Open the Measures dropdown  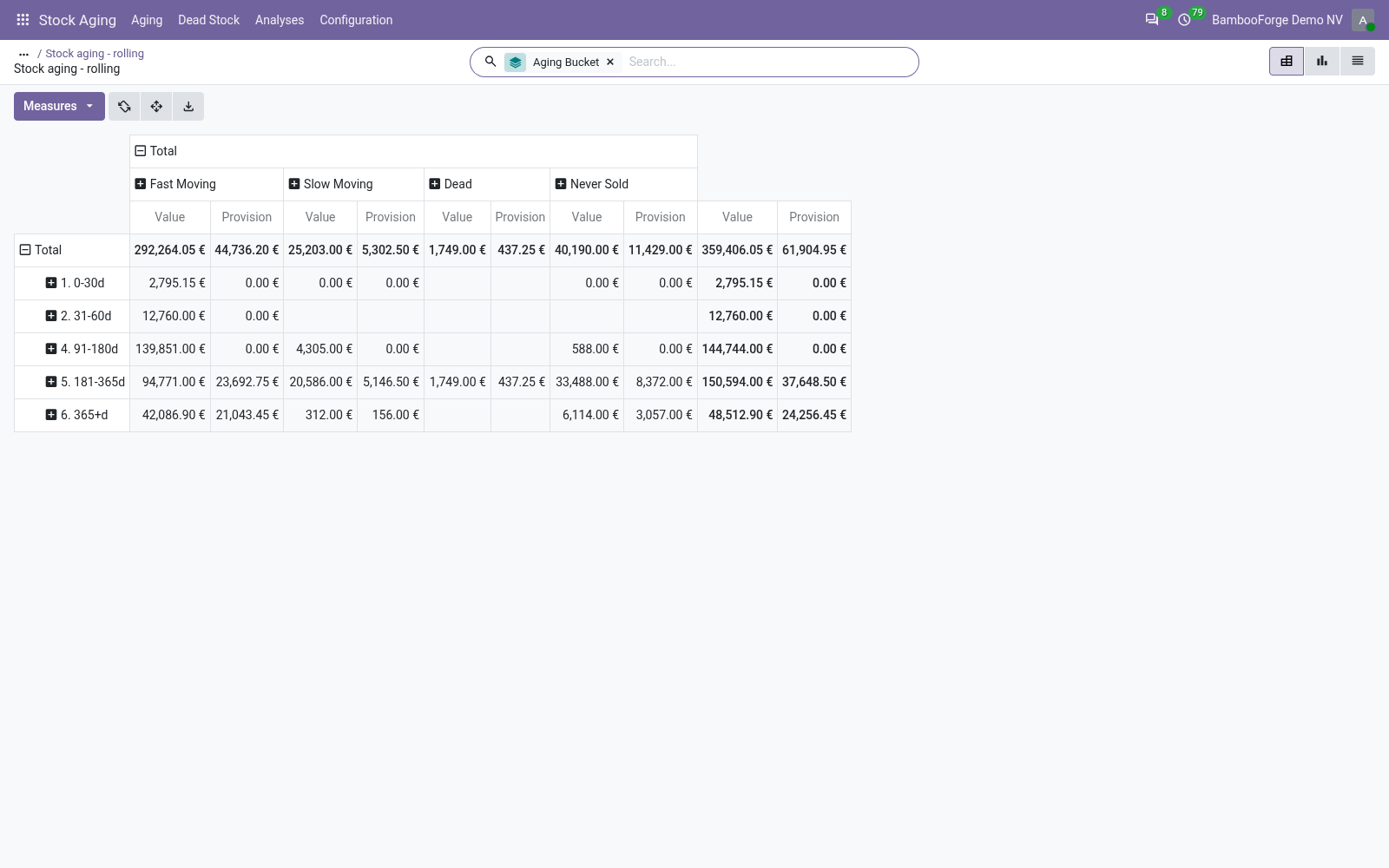59,106
